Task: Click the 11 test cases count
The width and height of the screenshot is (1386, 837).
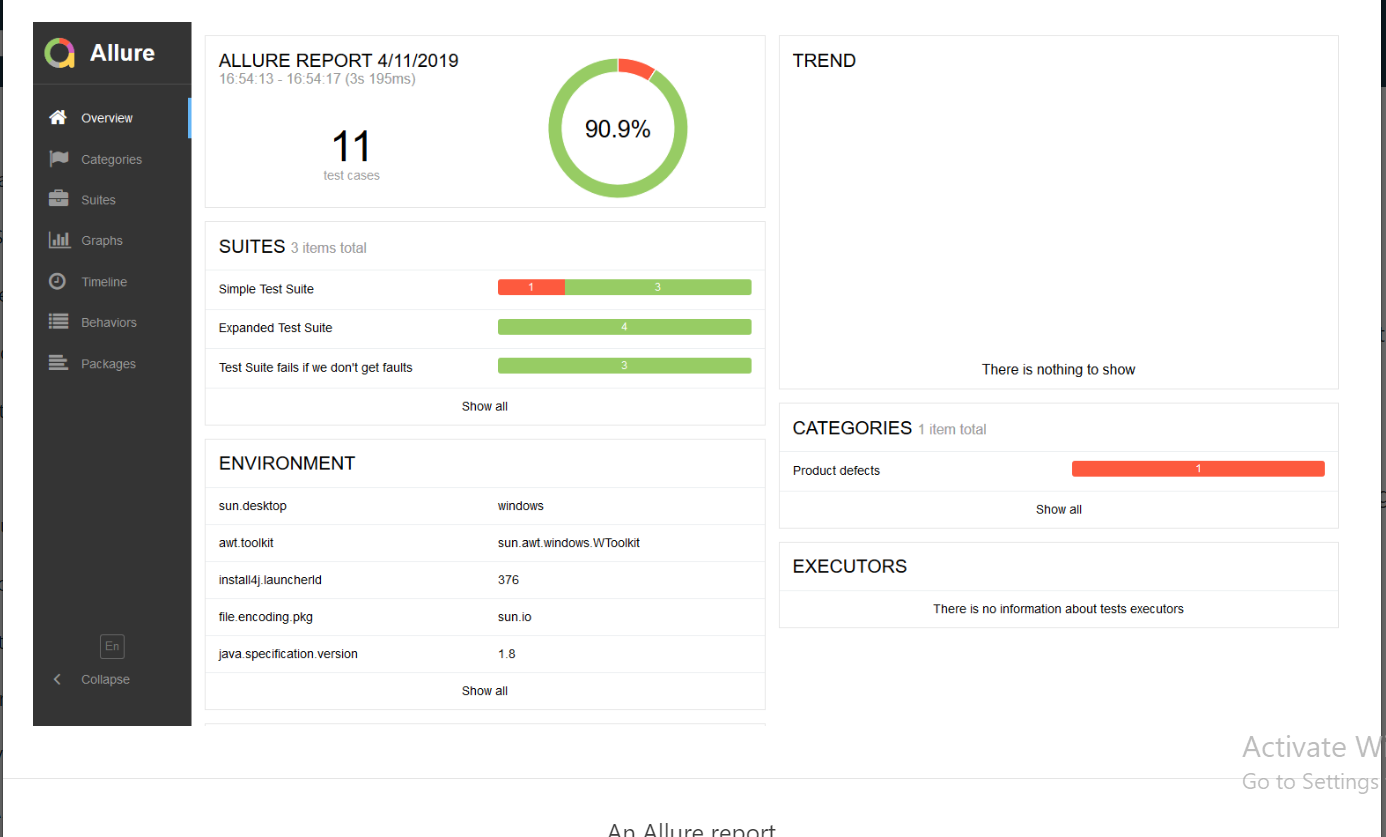Action: click(351, 147)
